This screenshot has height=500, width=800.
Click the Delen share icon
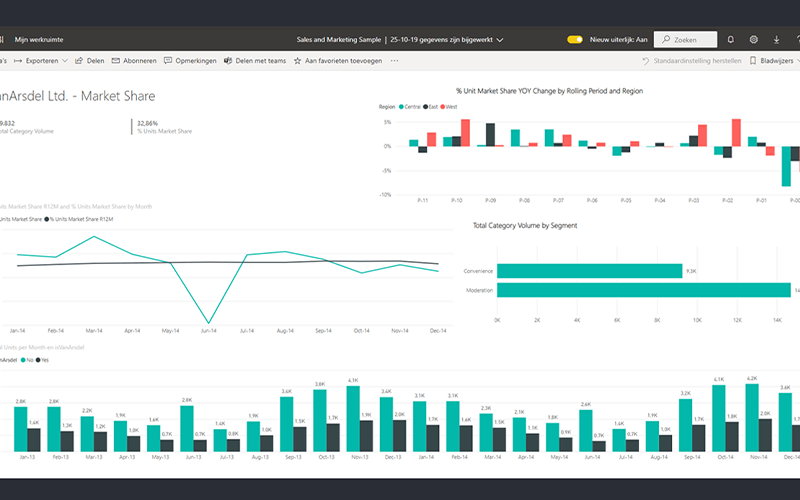(x=79, y=60)
